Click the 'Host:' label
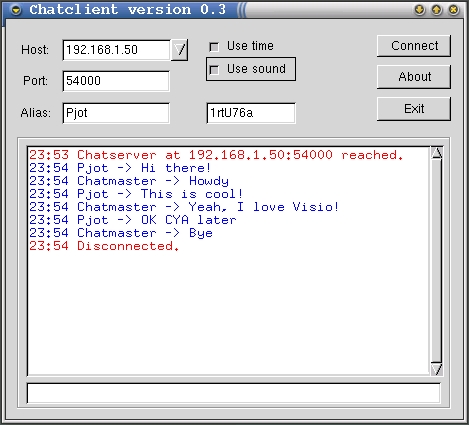 (x=35, y=50)
